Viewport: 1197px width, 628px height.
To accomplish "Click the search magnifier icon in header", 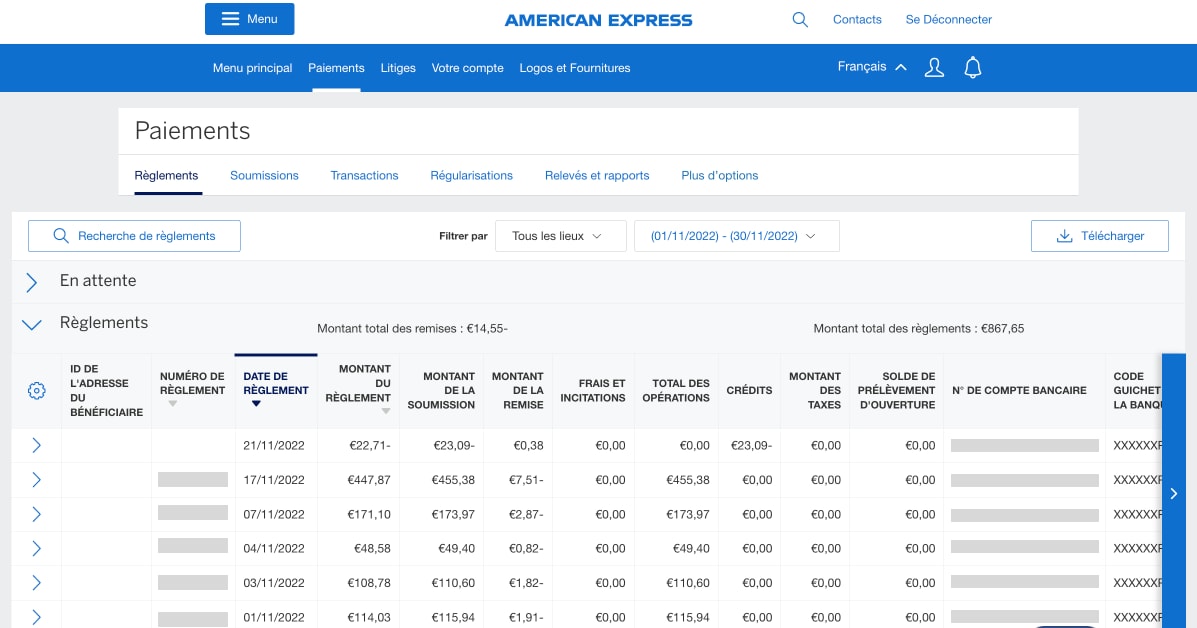I will (x=800, y=19).
